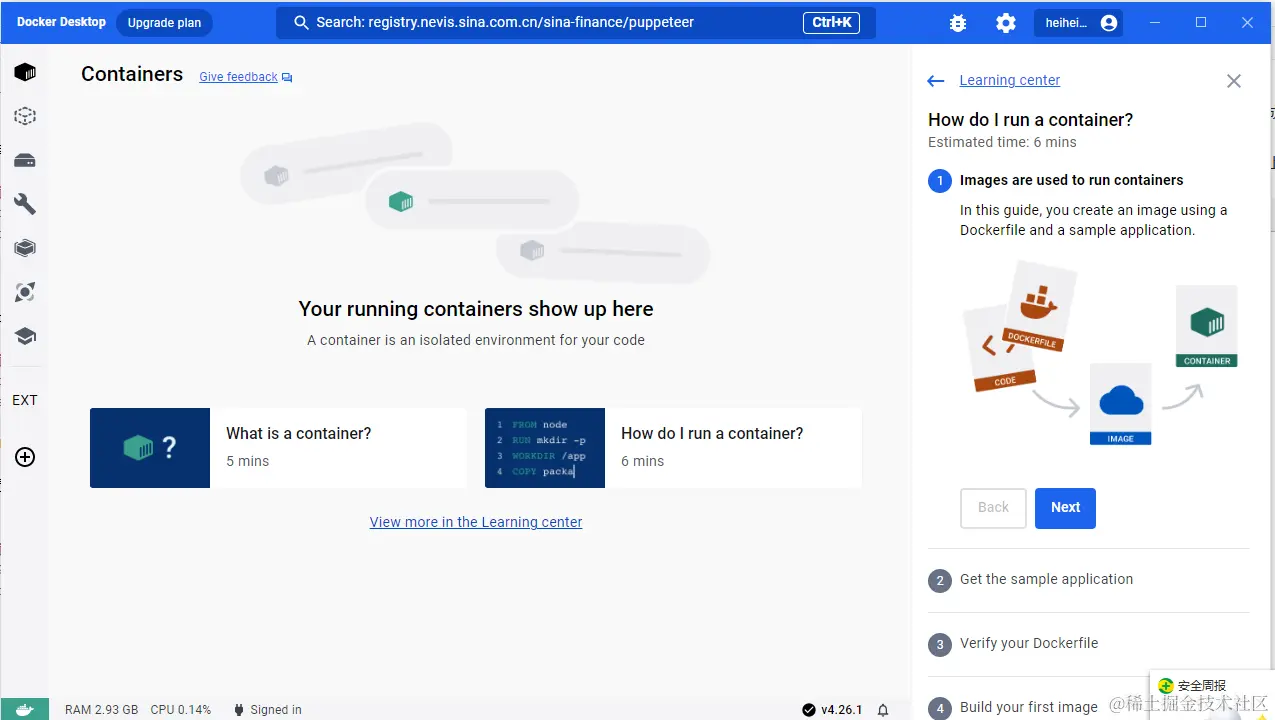
Task: Click the add extensions plus icon
Action: point(25,457)
